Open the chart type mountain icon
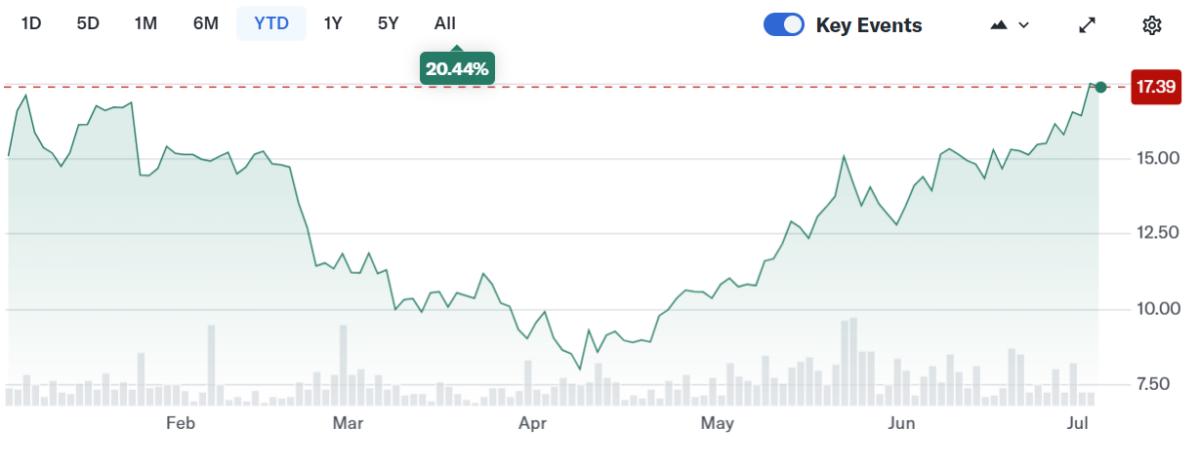 pos(998,25)
